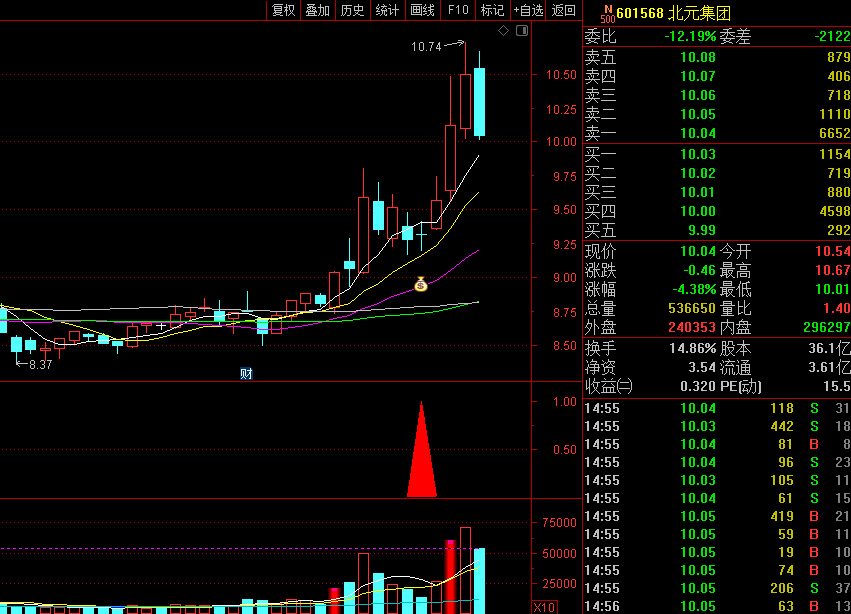Click 涨跌 value -0.46
The height and width of the screenshot is (614, 851).
point(700,270)
